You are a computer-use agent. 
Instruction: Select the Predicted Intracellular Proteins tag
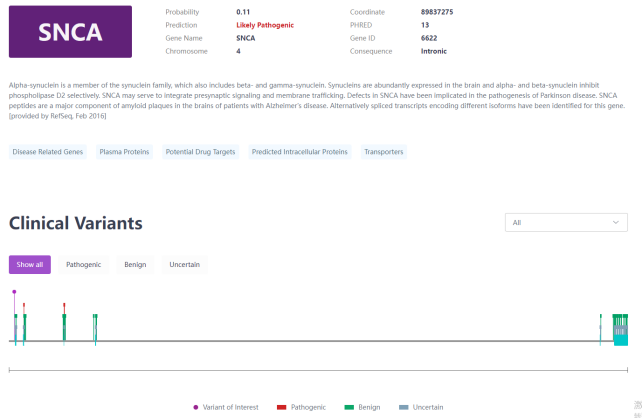click(x=300, y=152)
